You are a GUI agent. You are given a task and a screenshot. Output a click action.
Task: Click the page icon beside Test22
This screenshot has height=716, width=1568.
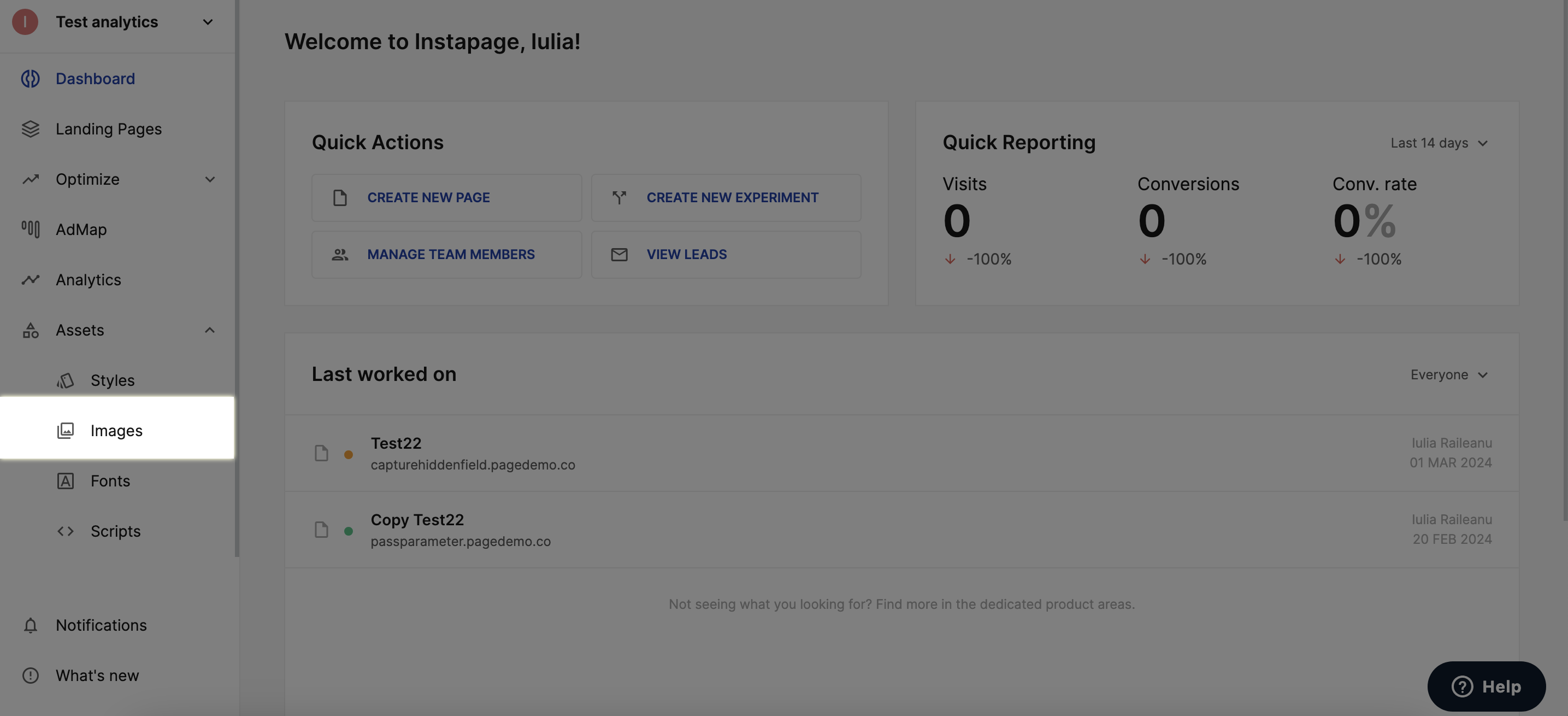(321, 453)
